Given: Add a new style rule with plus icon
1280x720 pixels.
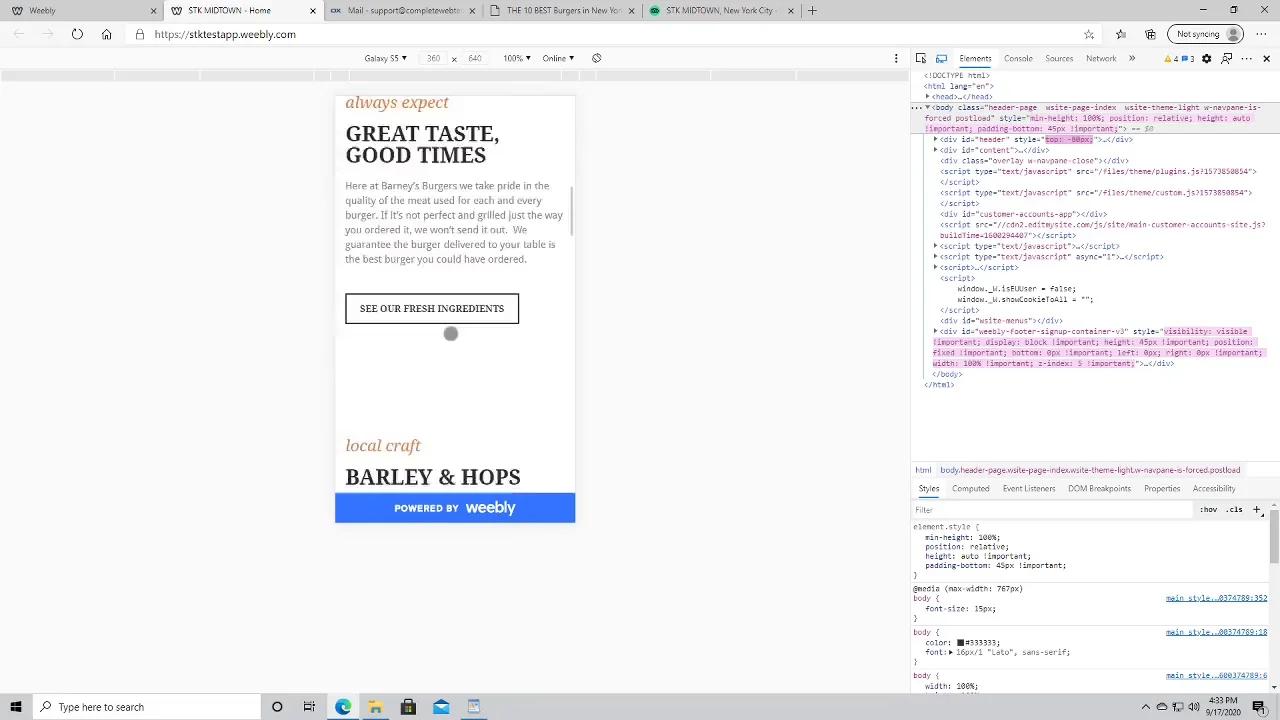Looking at the screenshot, I should tap(1257, 509).
